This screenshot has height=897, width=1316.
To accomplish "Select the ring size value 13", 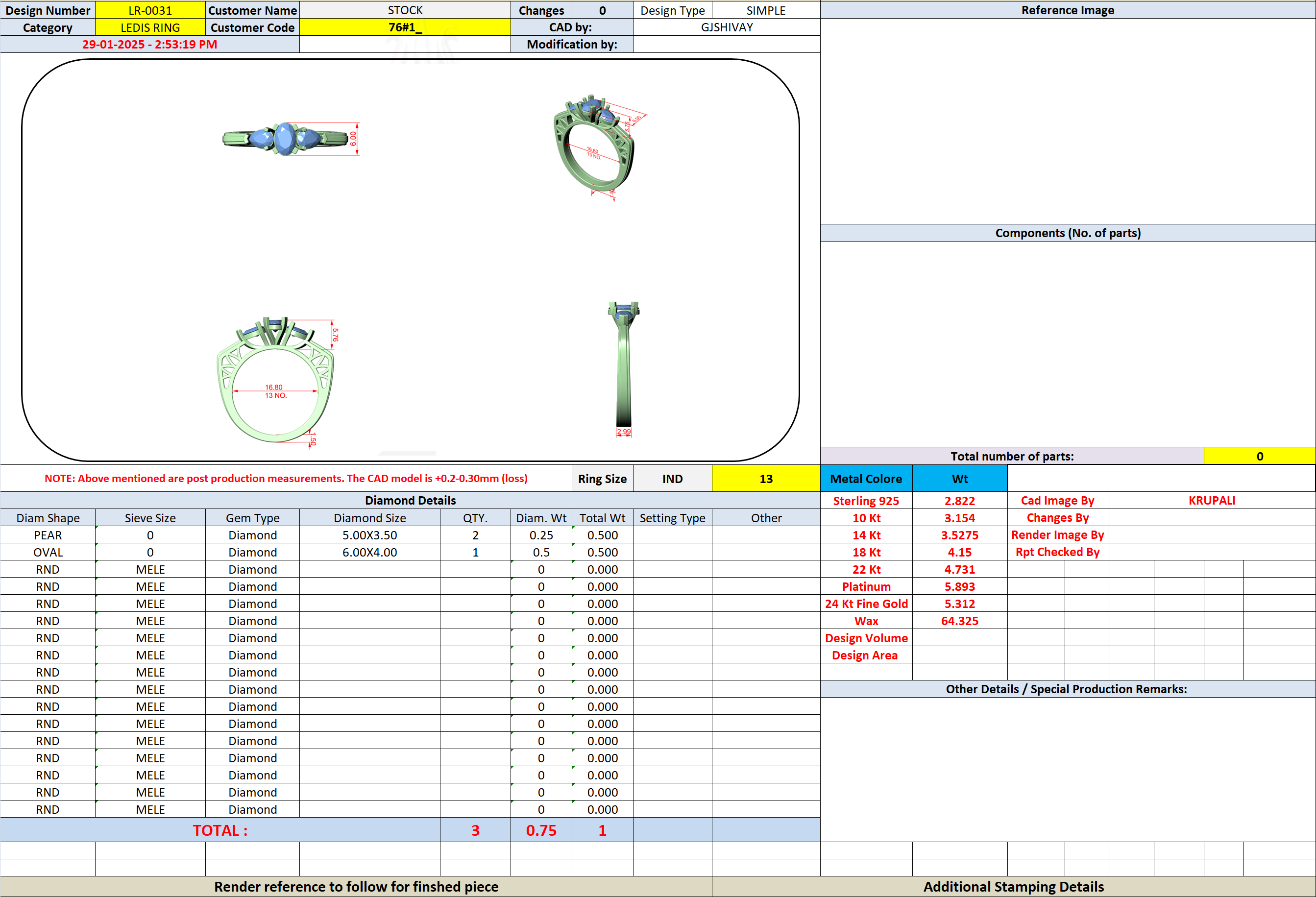I will pos(766,479).
